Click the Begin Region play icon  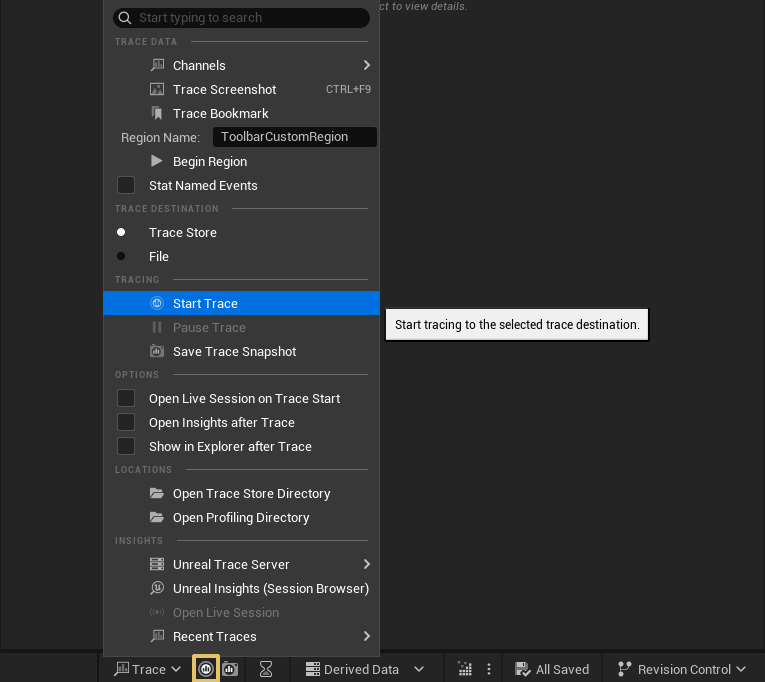coord(157,161)
